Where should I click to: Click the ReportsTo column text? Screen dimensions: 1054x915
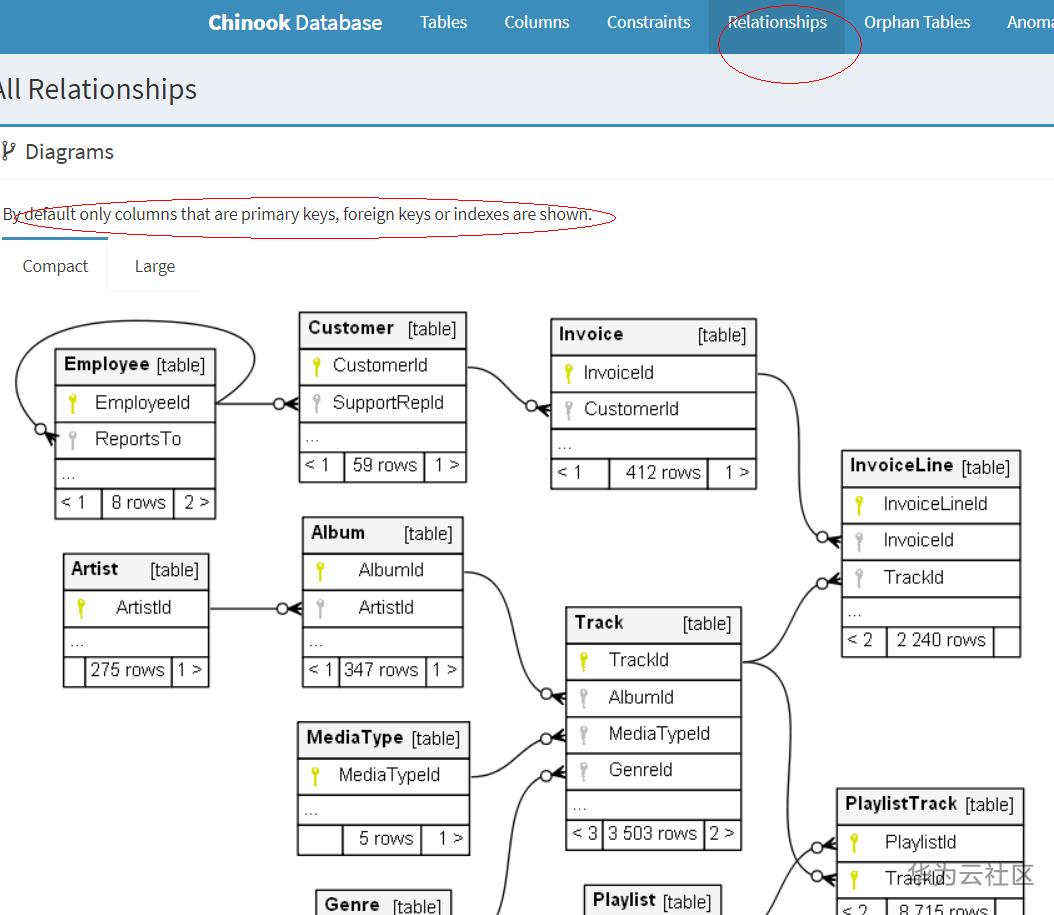[138, 439]
